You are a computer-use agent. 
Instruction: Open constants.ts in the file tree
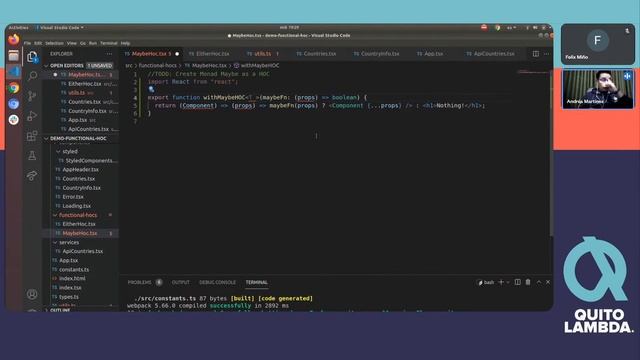tap(74, 269)
